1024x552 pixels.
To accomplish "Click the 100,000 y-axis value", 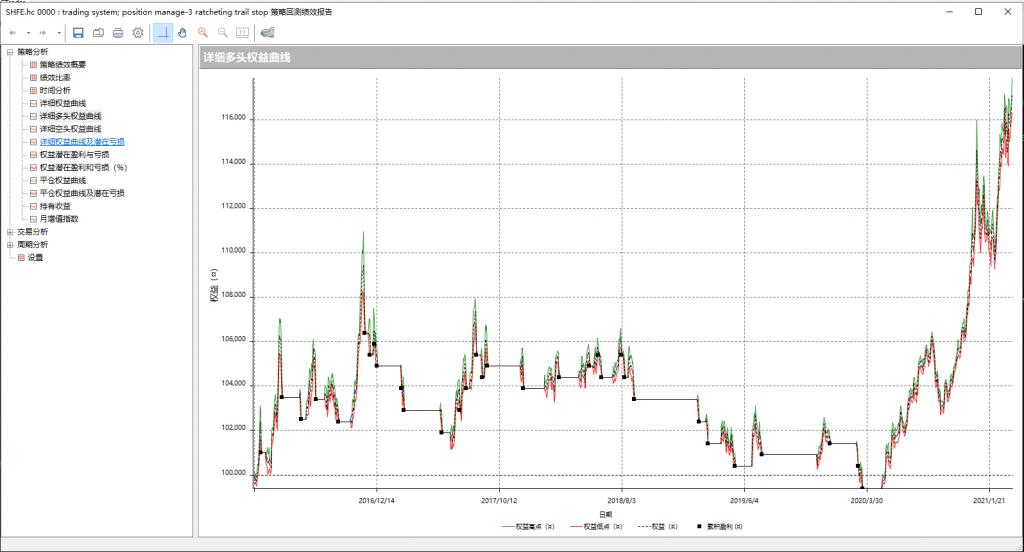I will [234, 472].
